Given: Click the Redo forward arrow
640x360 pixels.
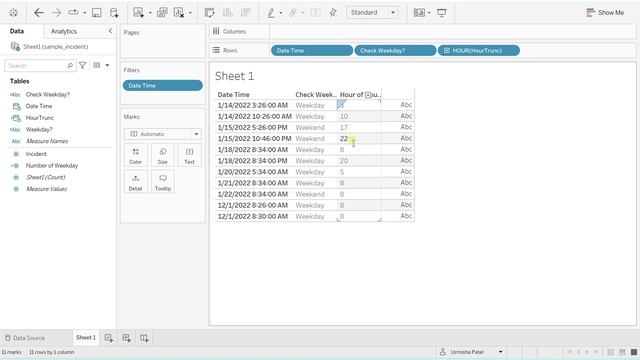Looking at the screenshot, I should pos(57,13).
